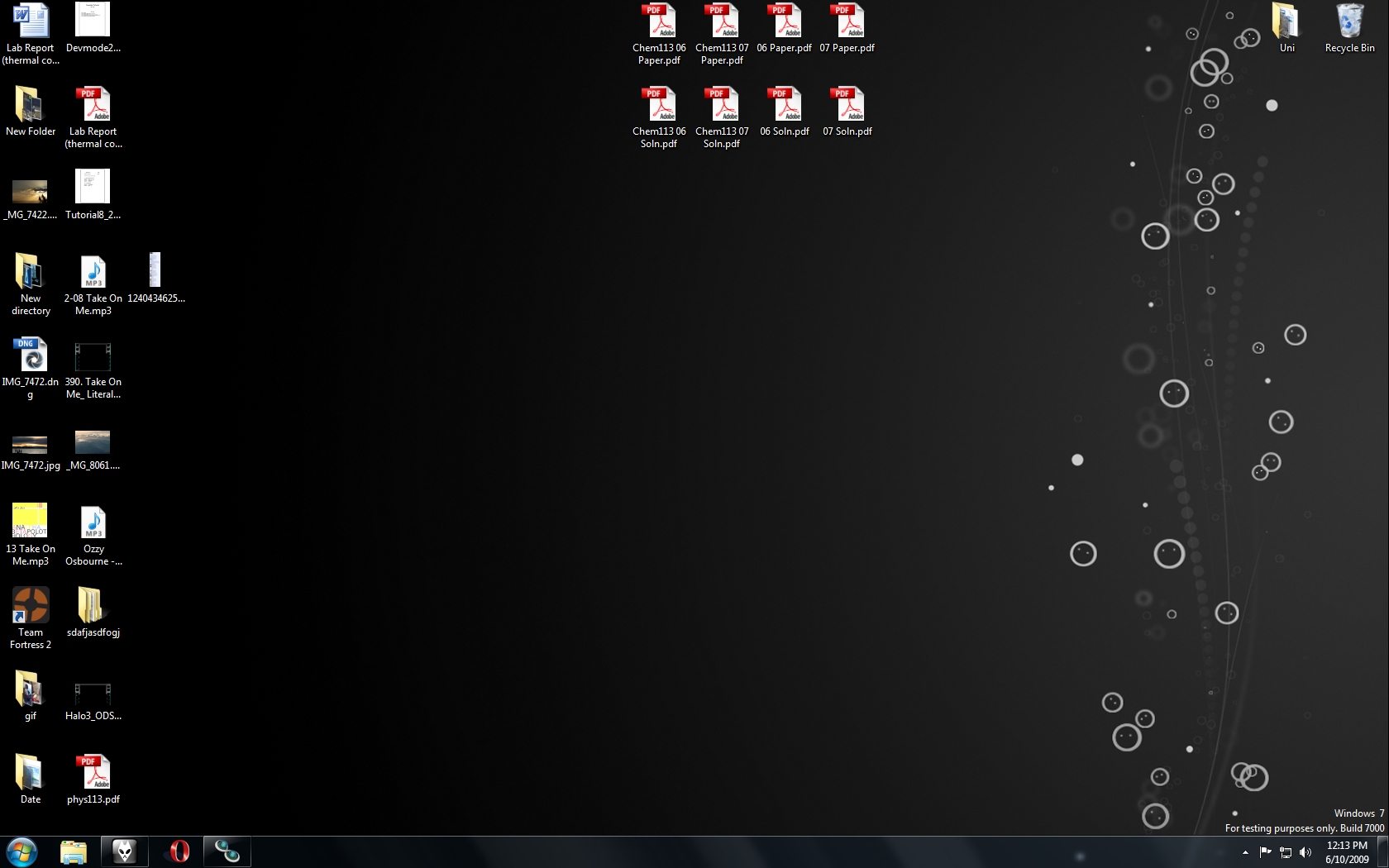Screen dimensions: 1389x868
Task: Switch to the foobar2000 taskbar button
Action: [124, 851]
